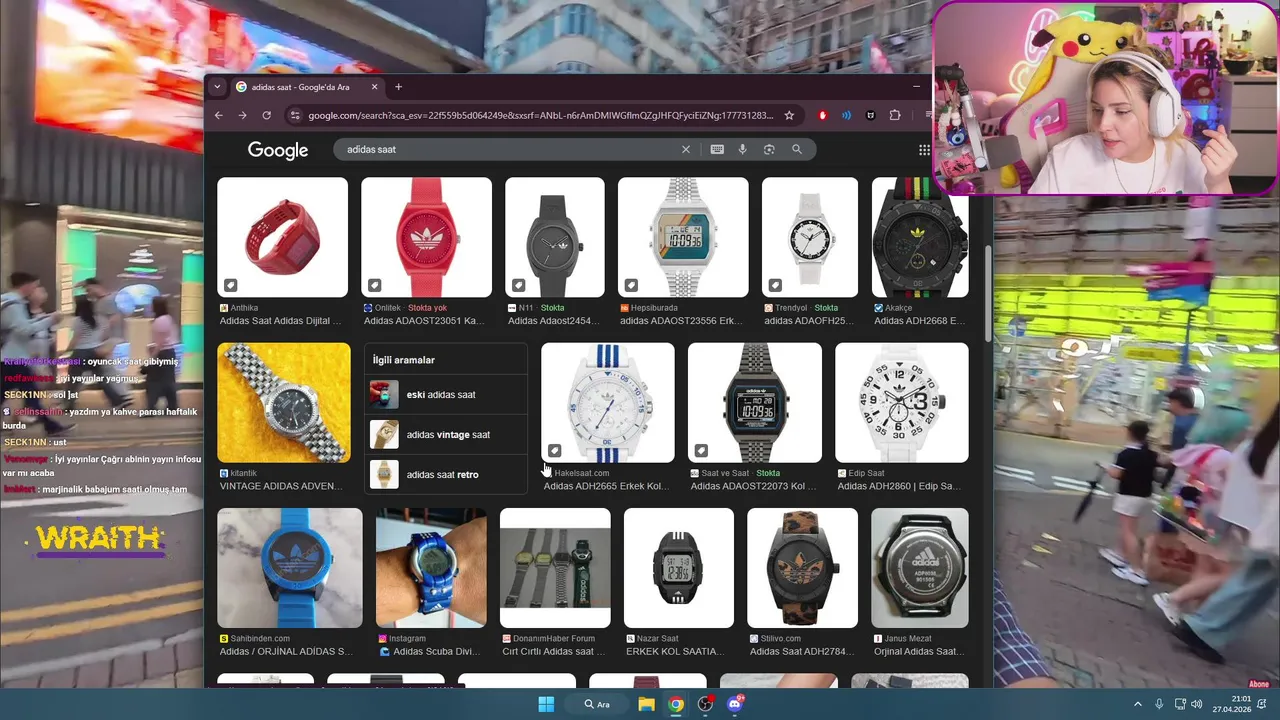This screenshot has width=1280, height=720.
Task: Open a new Chrome tab
Action: (x=398, y=87)
